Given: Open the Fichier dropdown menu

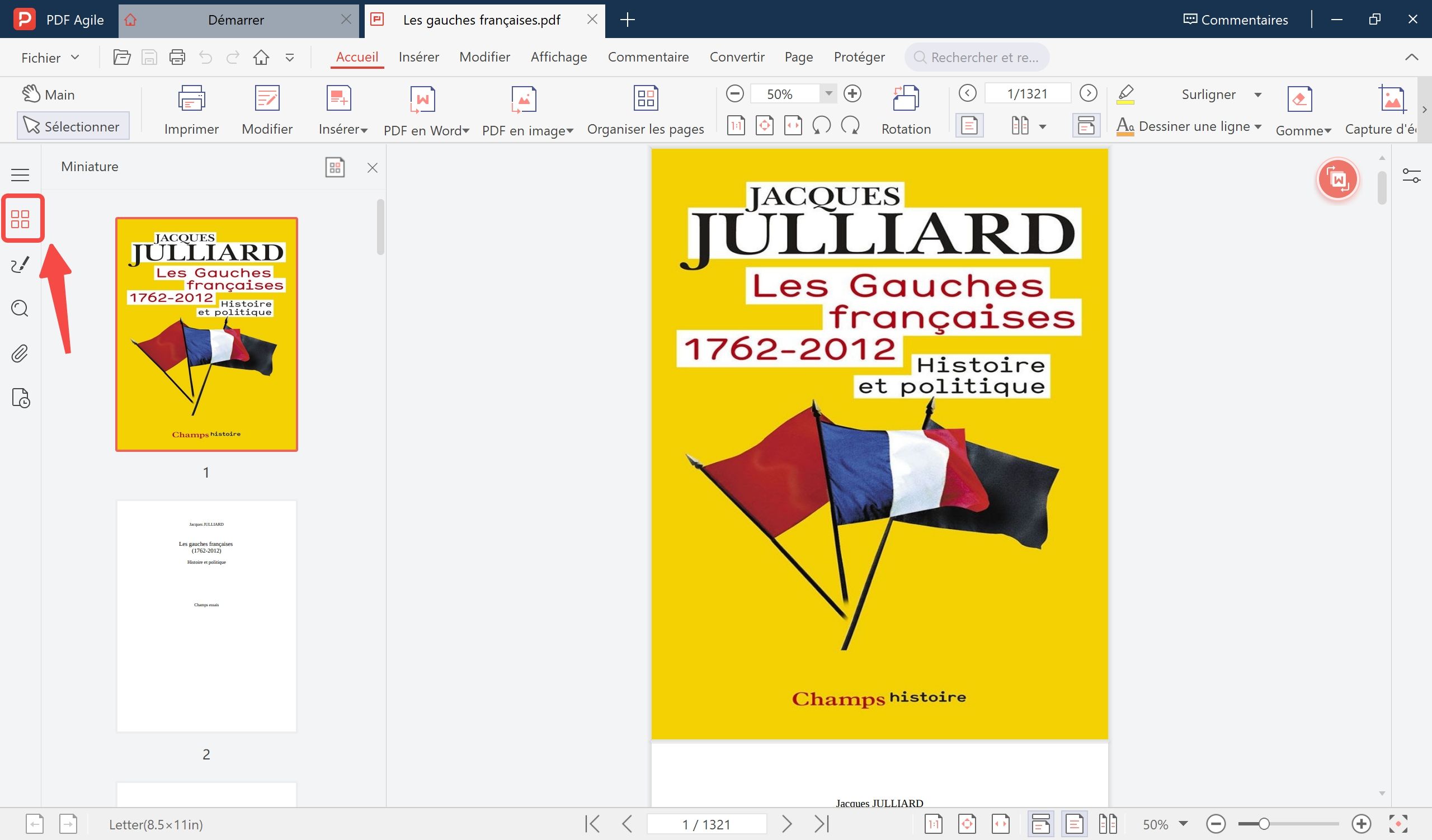Looking at the screenshot, I should (50, 58).
